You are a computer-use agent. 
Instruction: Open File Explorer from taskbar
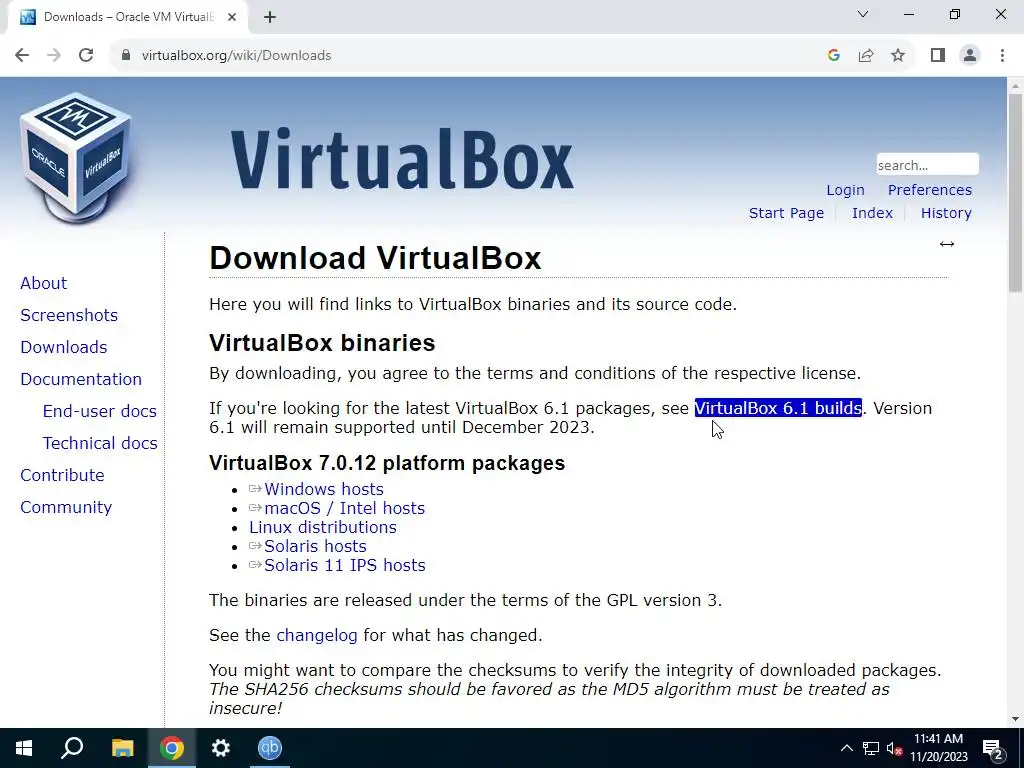pyautogui.click(x=122, y=748)
